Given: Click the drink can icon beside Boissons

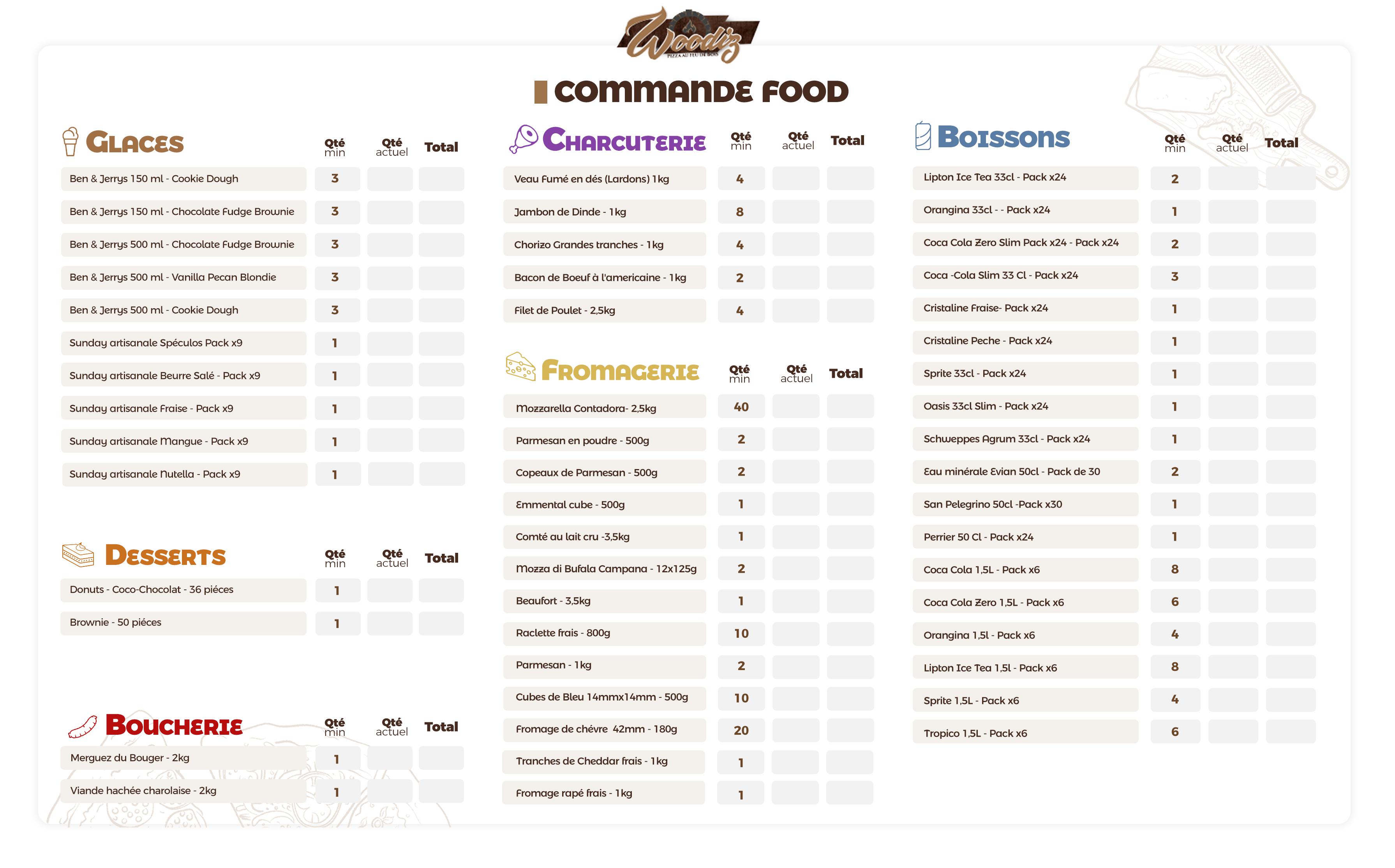Looking at the screenshot, I should coord(922,136).
